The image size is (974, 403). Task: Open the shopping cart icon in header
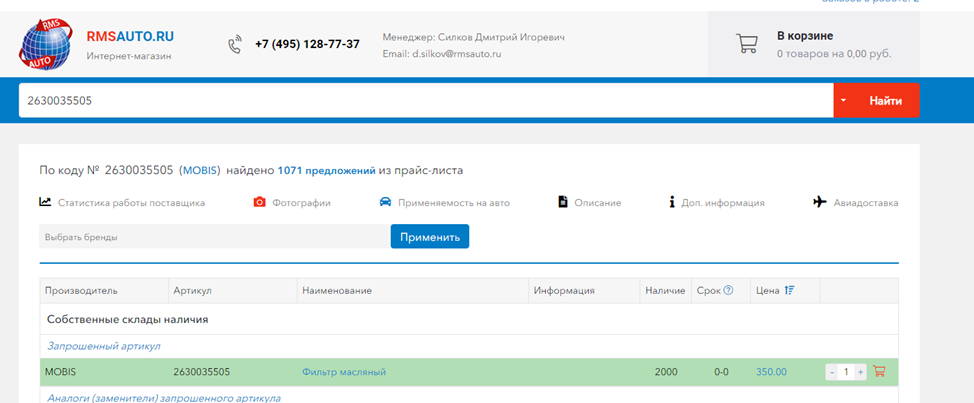pos(746,44)
